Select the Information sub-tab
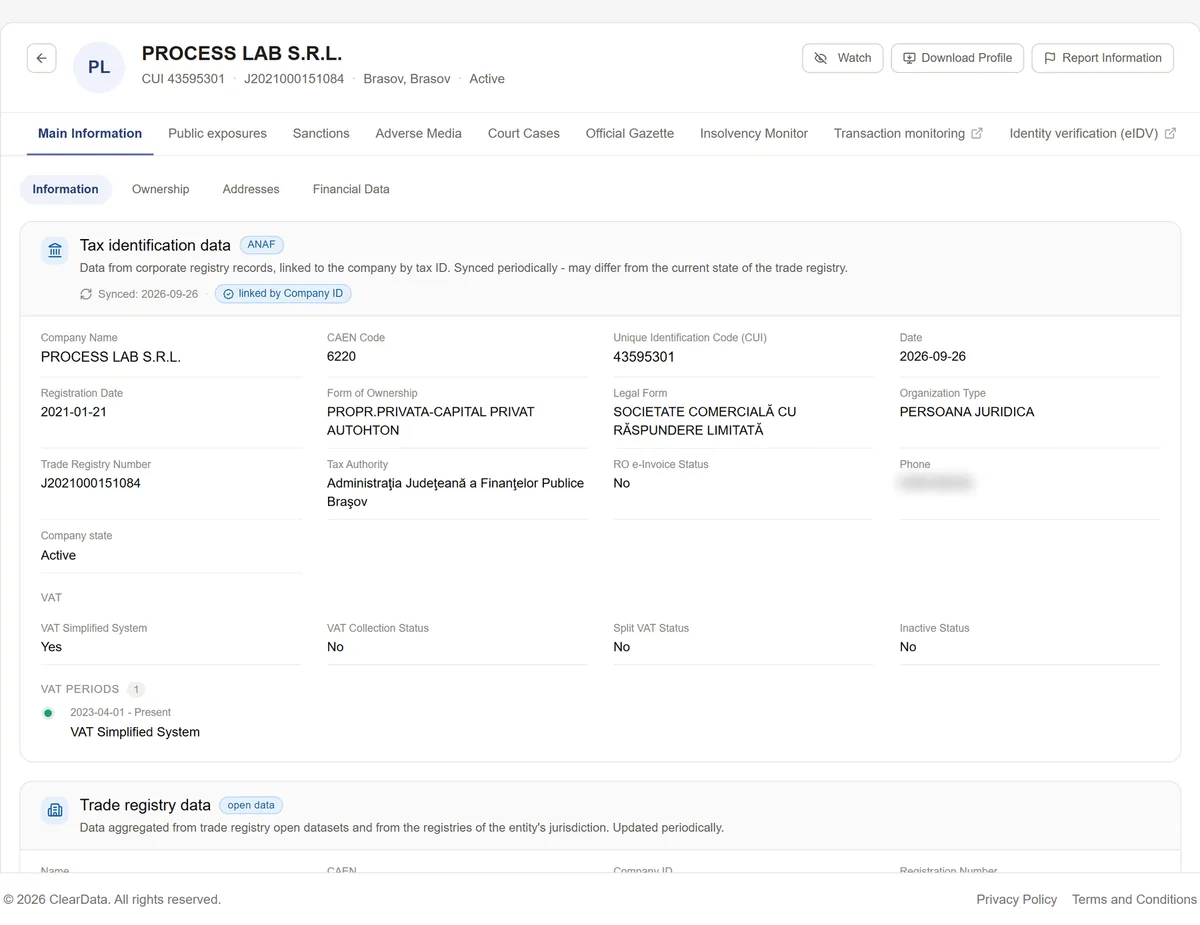Viewport: 1200px width, 925px height. [65, 189]
